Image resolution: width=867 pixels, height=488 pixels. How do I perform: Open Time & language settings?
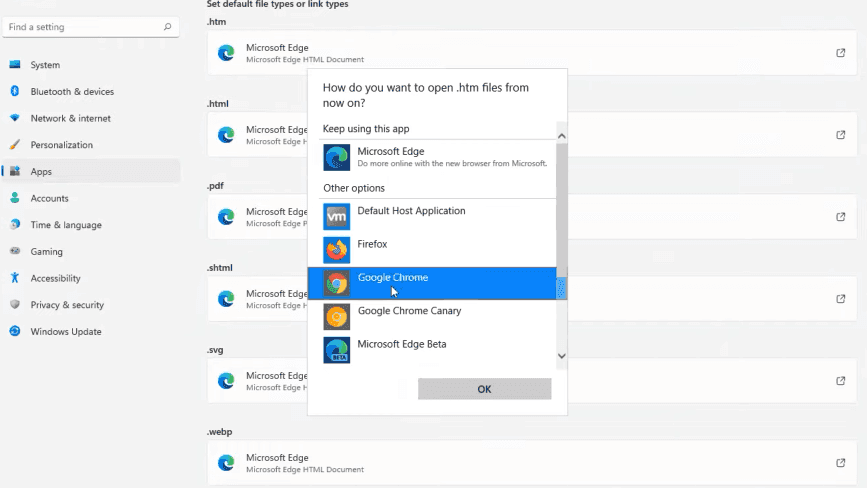pos(91,224)
